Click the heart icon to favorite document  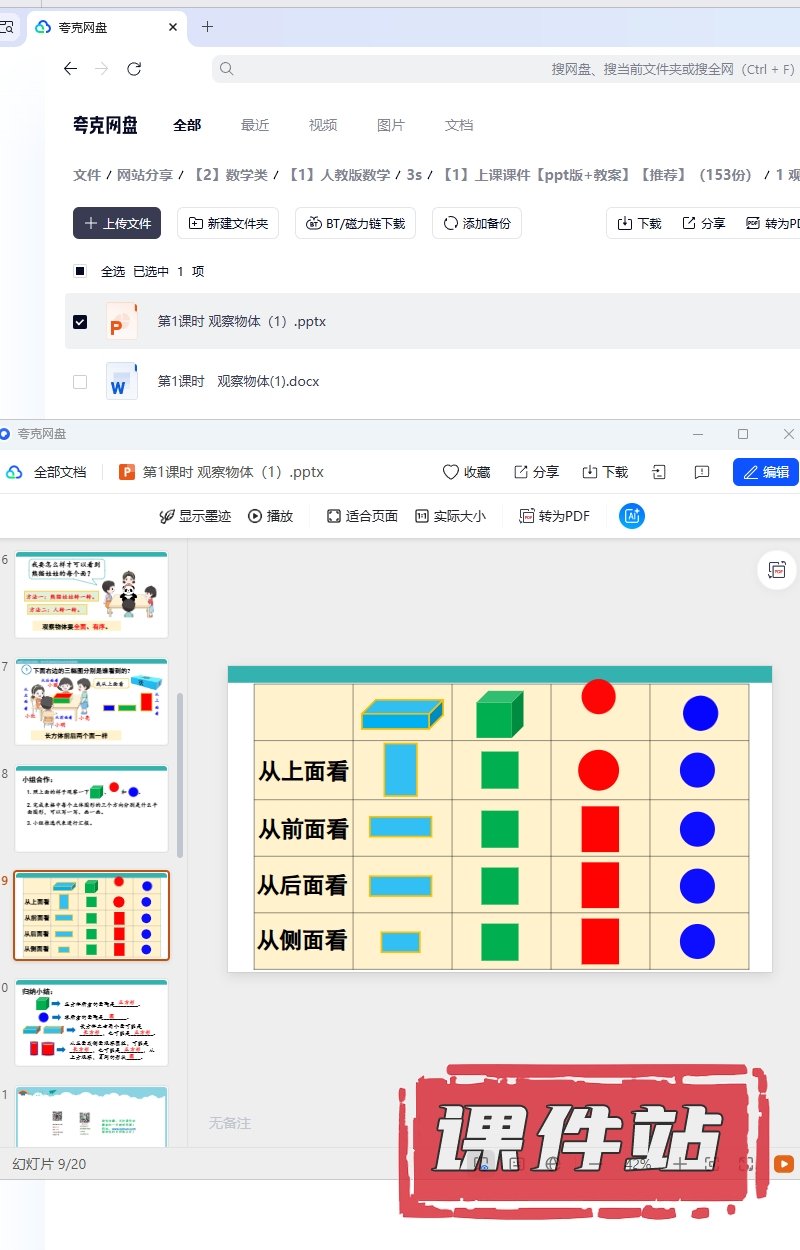(451, 472)
